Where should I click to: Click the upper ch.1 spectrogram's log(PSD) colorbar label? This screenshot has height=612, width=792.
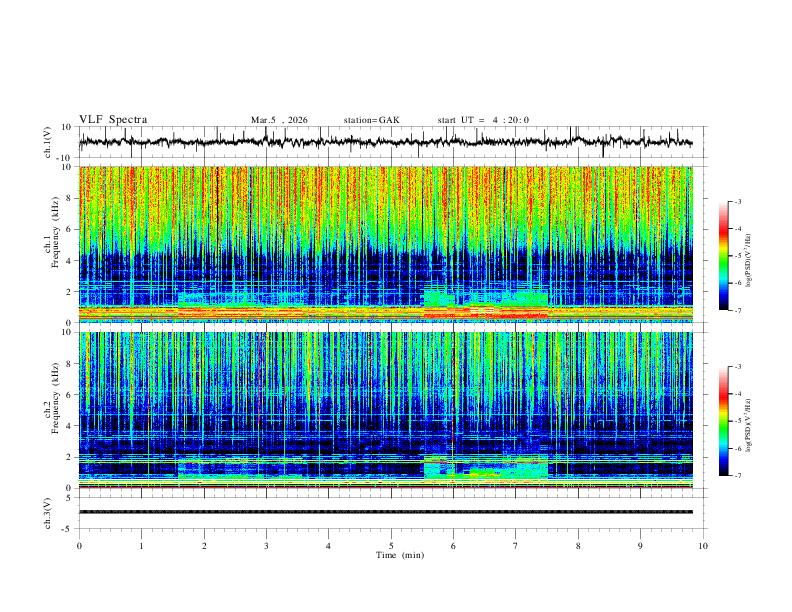click(x=748, y=261)
